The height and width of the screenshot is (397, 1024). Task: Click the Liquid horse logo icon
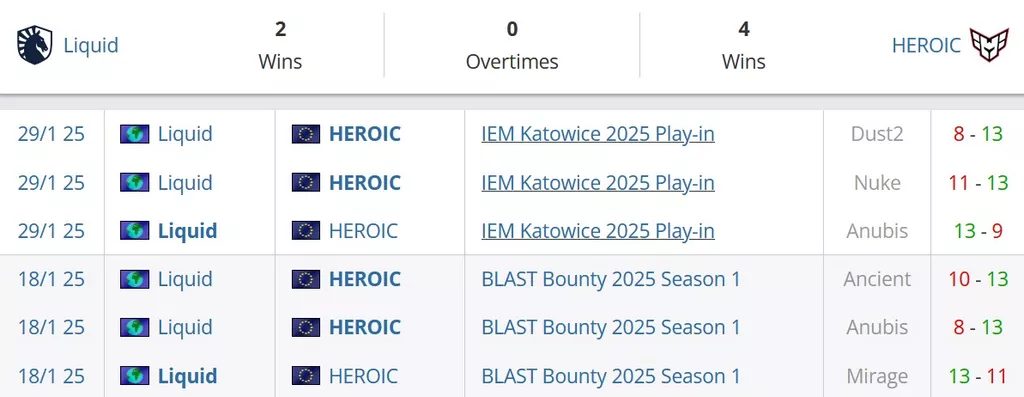[35, 45]
